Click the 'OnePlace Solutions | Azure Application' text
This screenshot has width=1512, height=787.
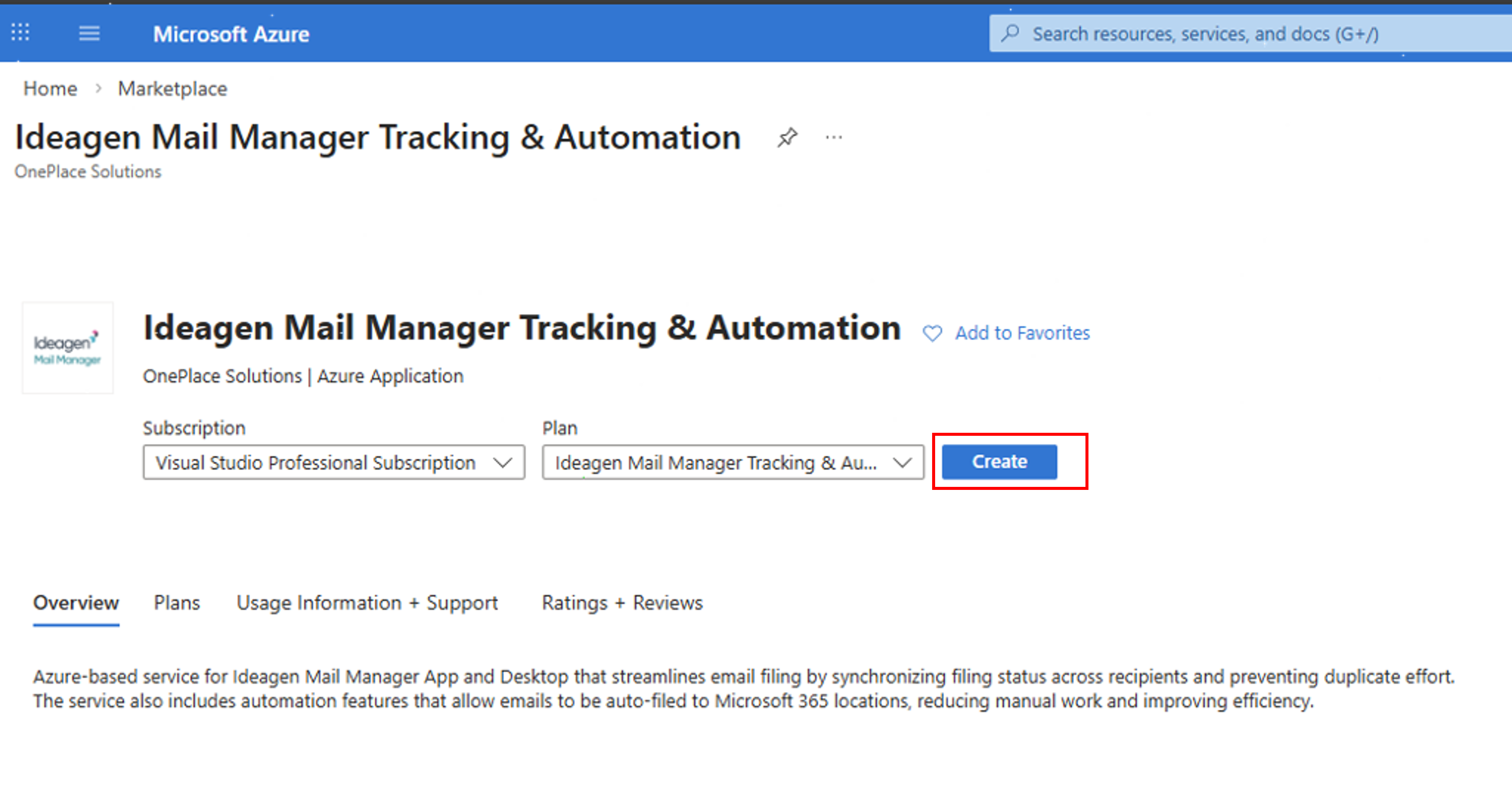click(x=303, y=376)
